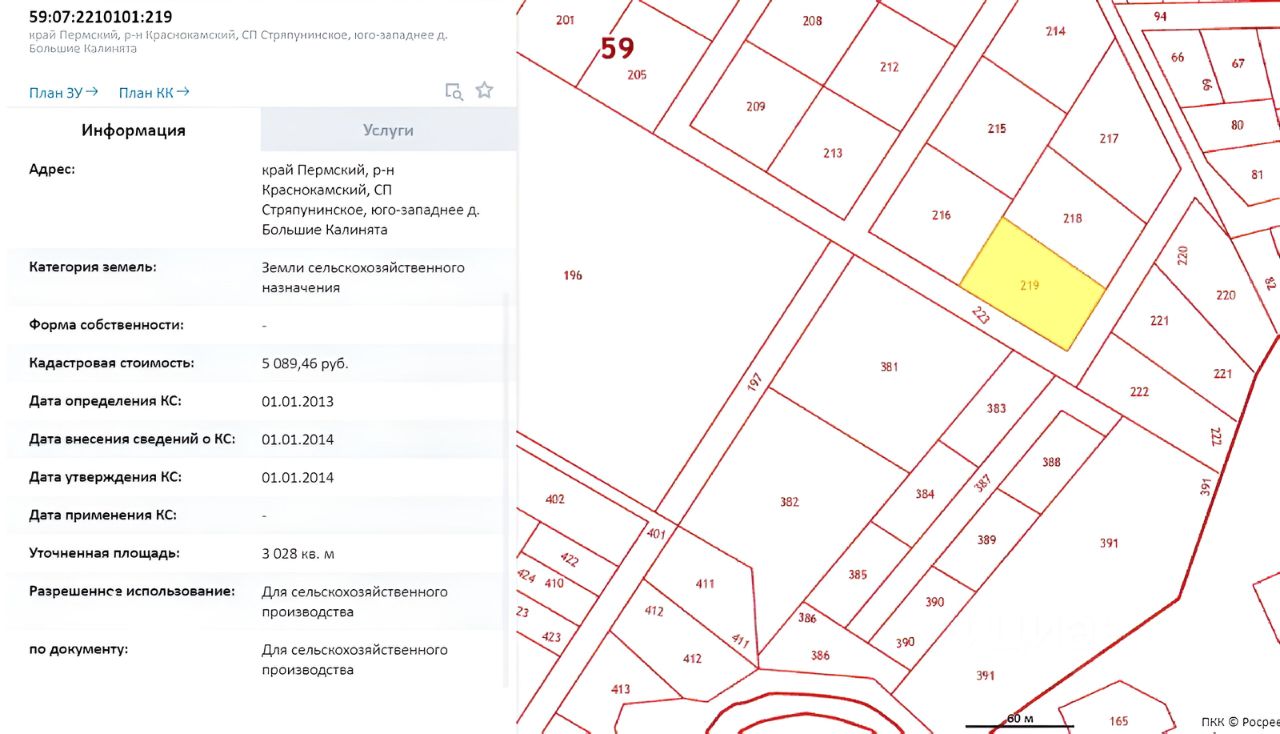1280x734 pixels.
Task: Select large parcel 196 on the map
Action: (572, 275)
